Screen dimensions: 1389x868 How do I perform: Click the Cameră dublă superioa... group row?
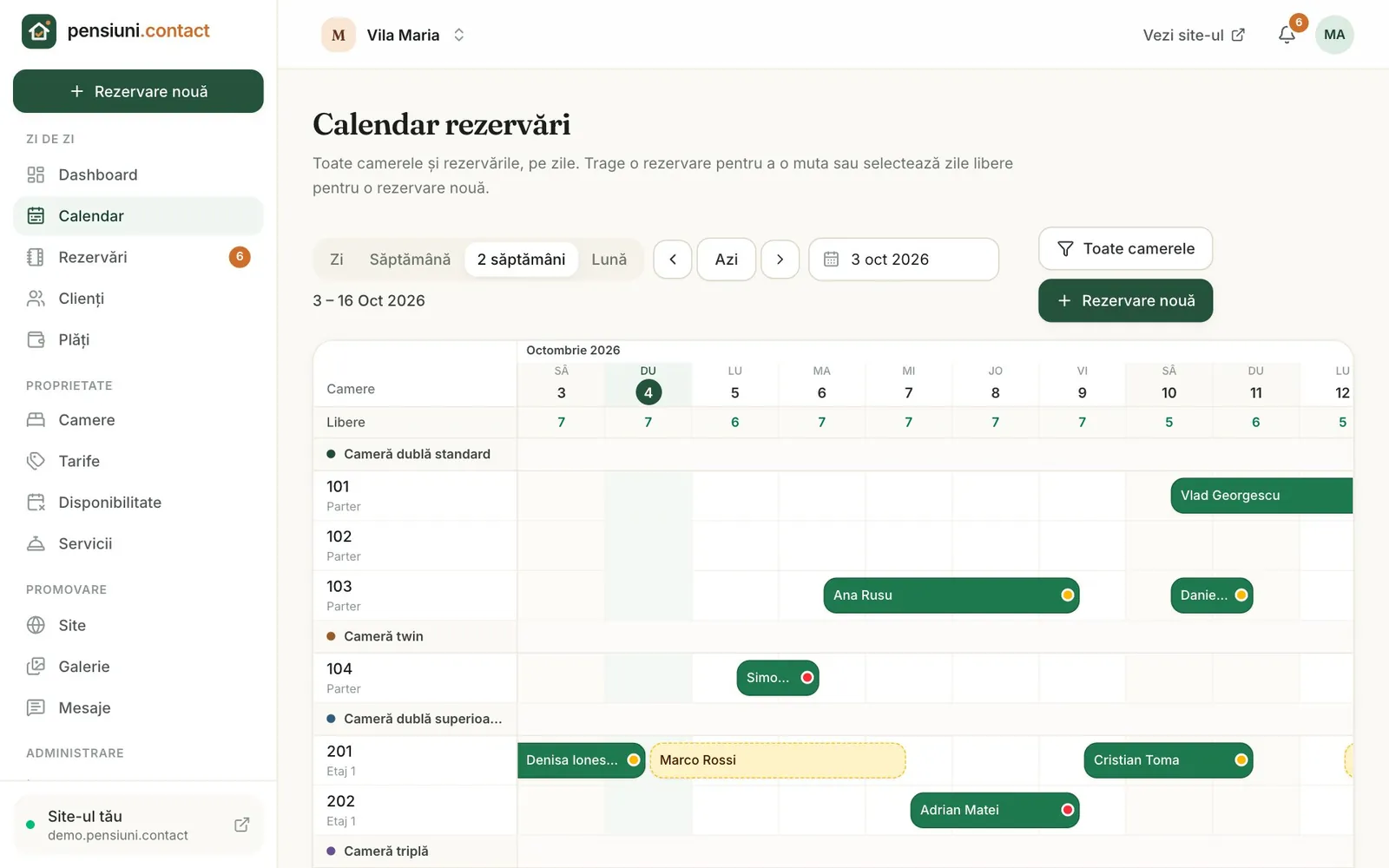click(415, 719)
